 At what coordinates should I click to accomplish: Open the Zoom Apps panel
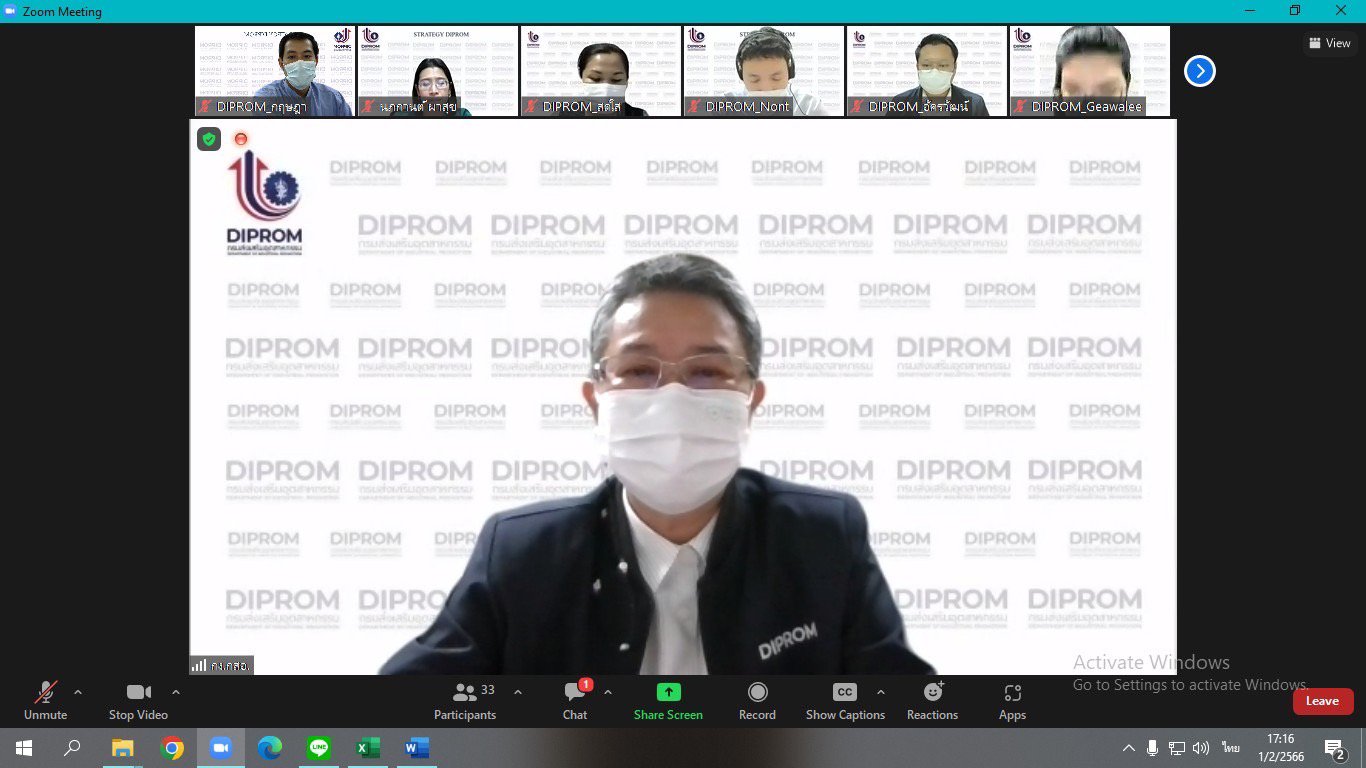[1012, 700]
